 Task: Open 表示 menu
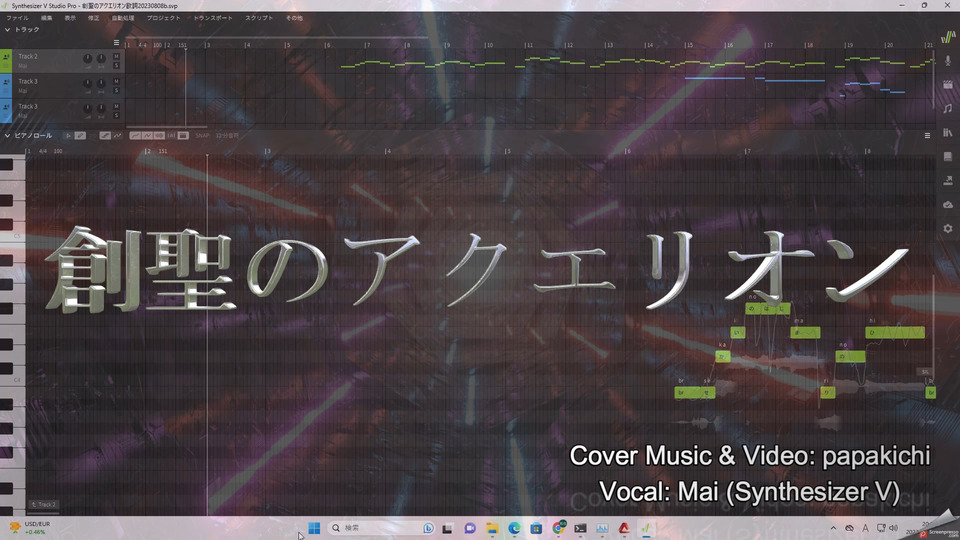pos(70,18)
